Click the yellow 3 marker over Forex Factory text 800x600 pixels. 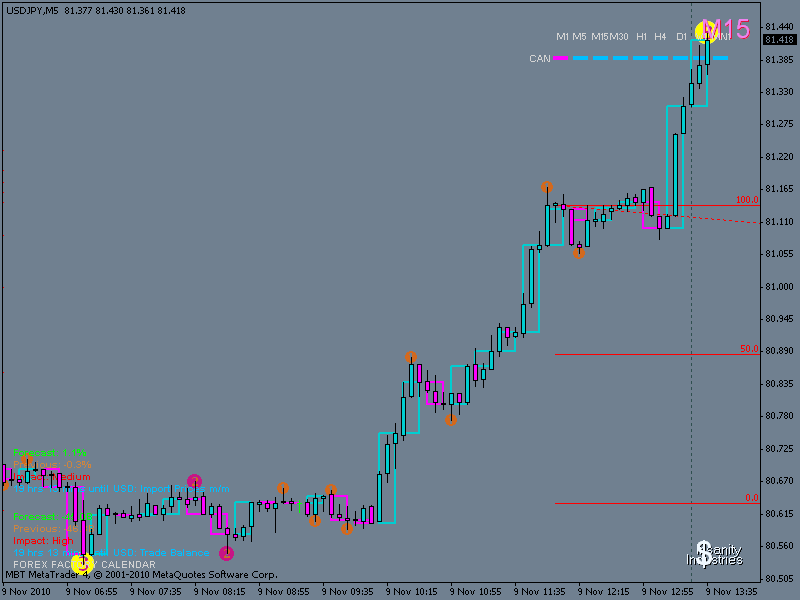point(82,564)
